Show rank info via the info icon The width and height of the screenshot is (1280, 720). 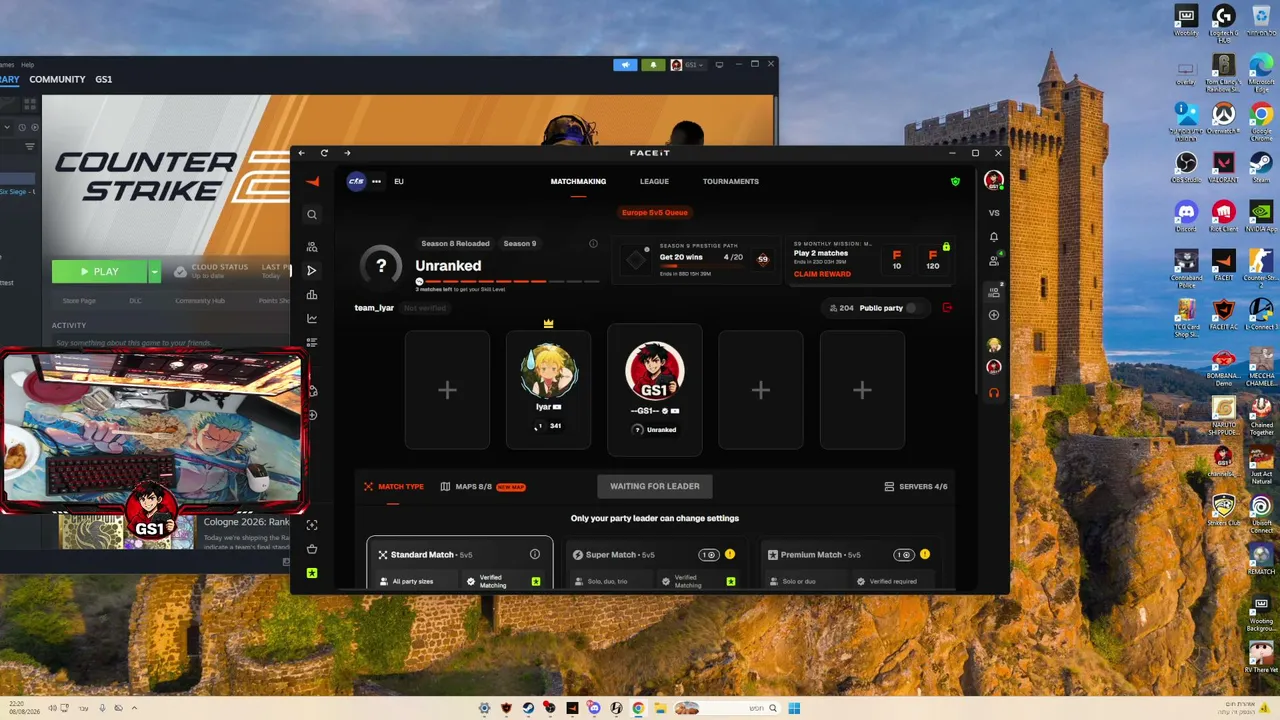pos(593,244)
